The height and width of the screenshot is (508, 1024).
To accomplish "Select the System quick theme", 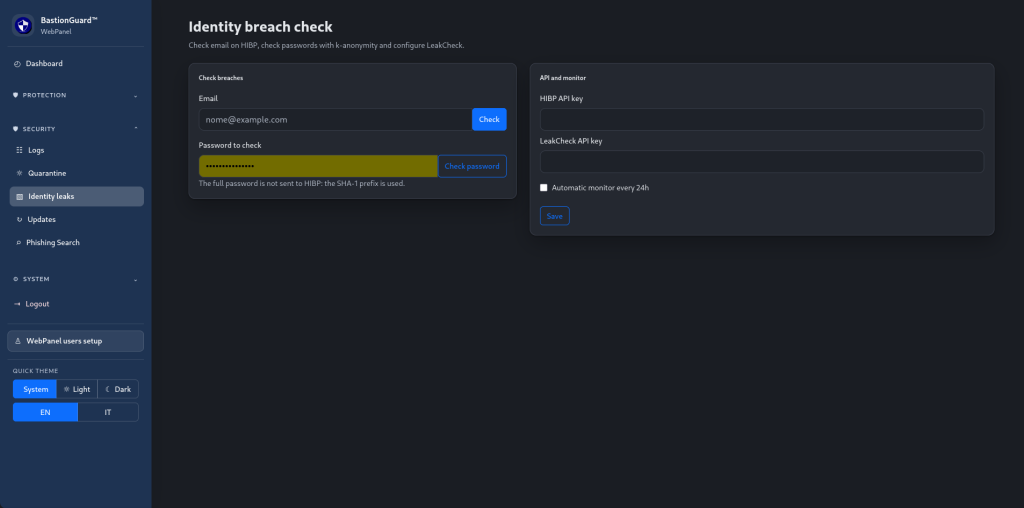I will click(x=35, y=389).
